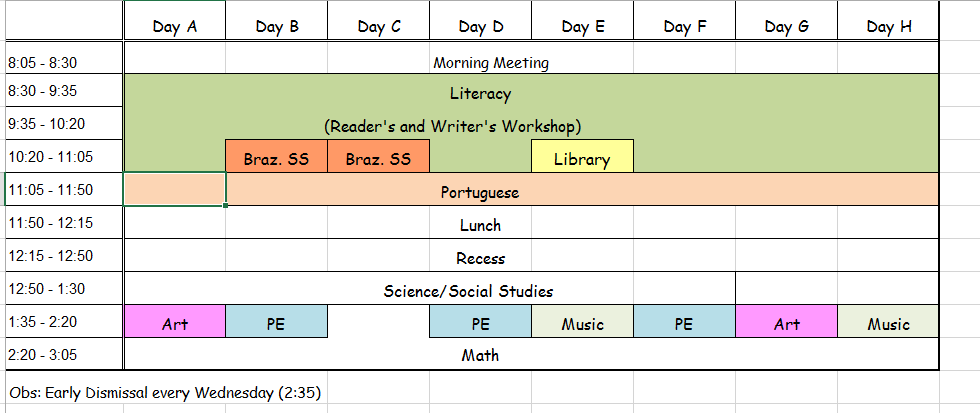This screenshot has height=413, width=980.
Task: Select the Math row cell
Action: click(531, 354)
